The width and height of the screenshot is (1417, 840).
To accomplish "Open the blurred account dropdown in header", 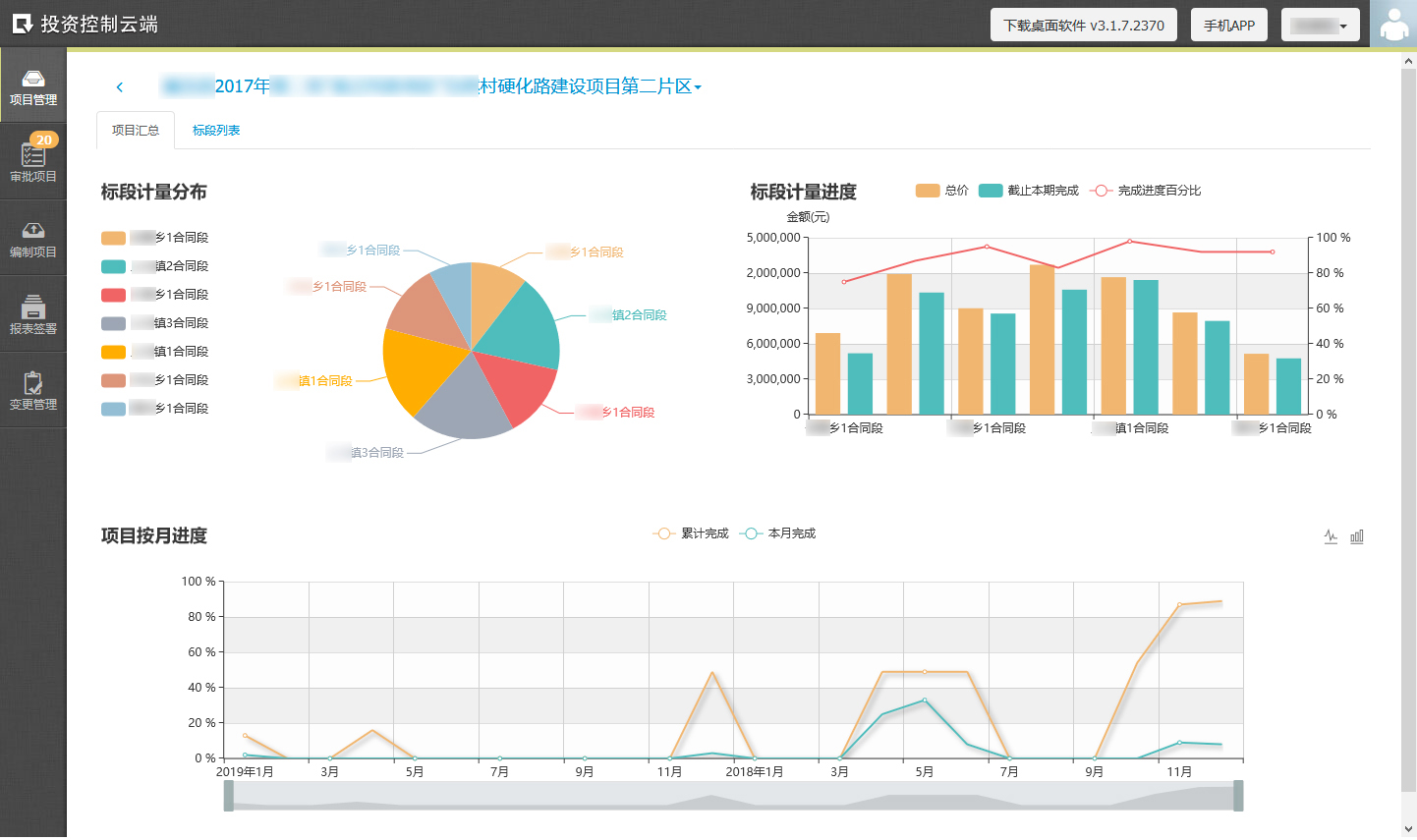I will (x=1320, y=26).
